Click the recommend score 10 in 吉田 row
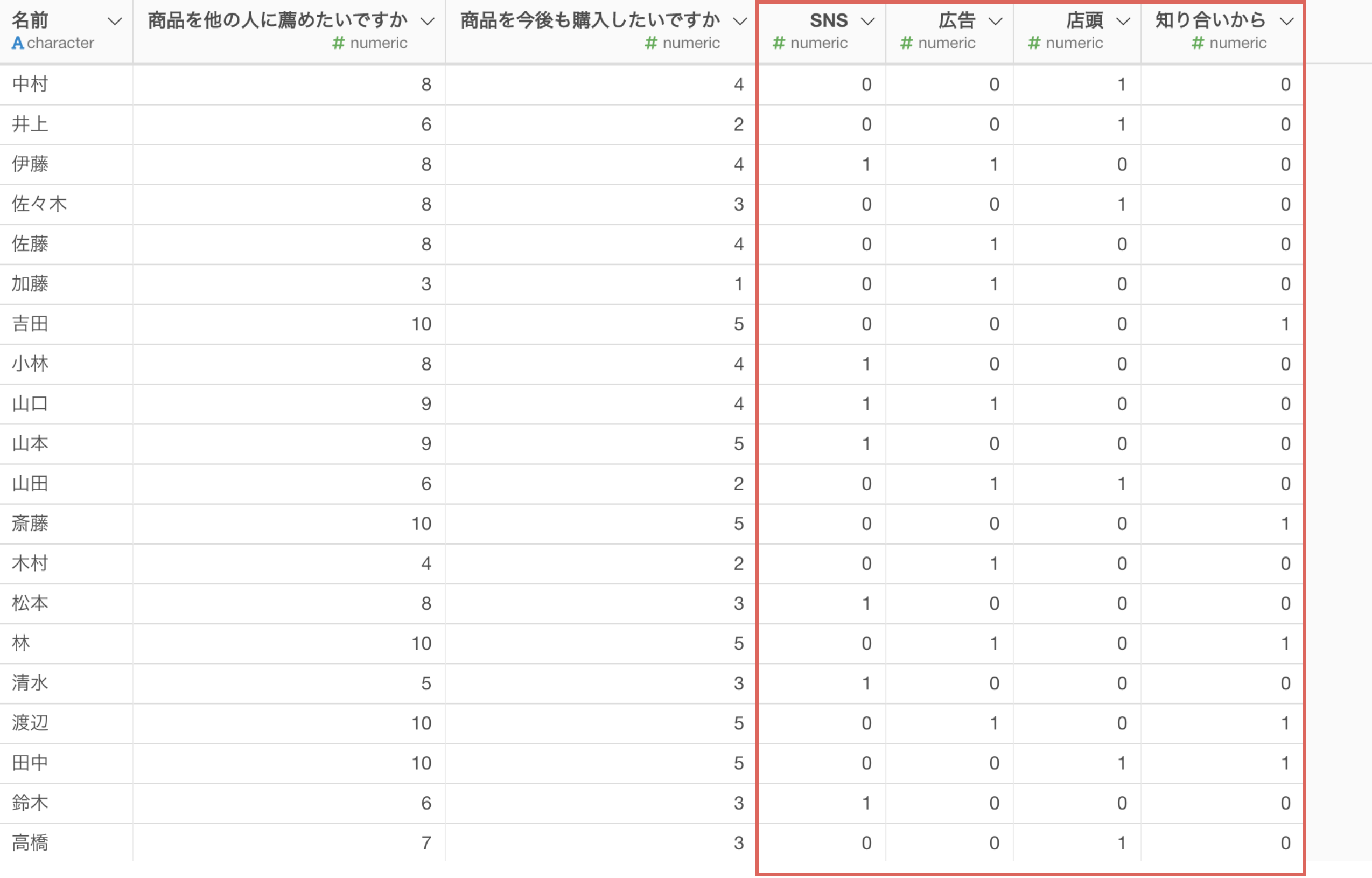1372x878 pixels. pyautogui.click(x=422, y=324)
